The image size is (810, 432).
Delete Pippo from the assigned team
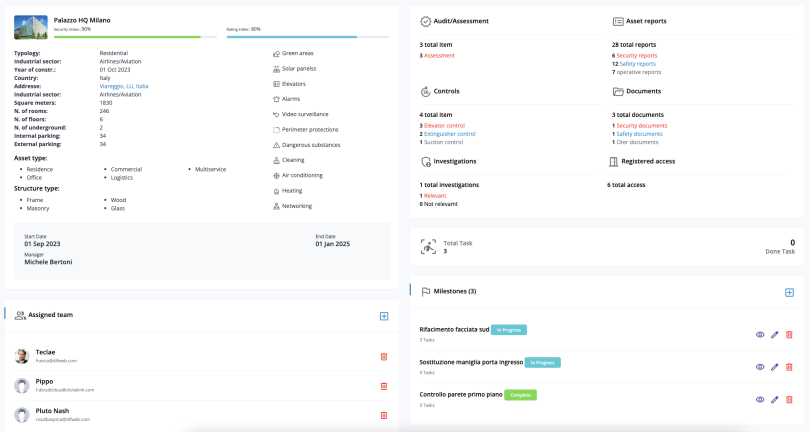tap(384, 386)
